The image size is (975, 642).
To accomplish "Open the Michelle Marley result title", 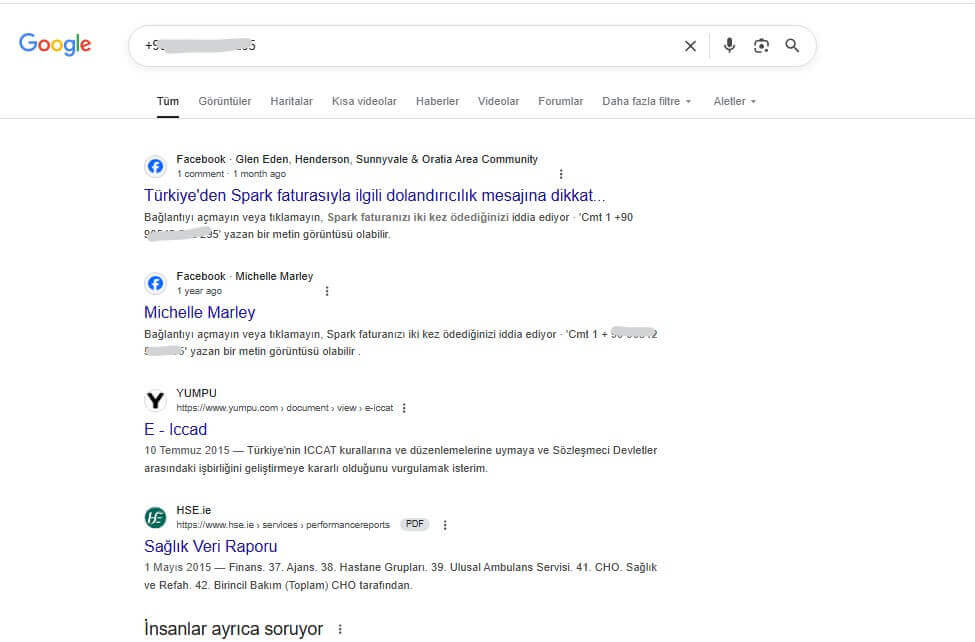I will click(200, 312).
